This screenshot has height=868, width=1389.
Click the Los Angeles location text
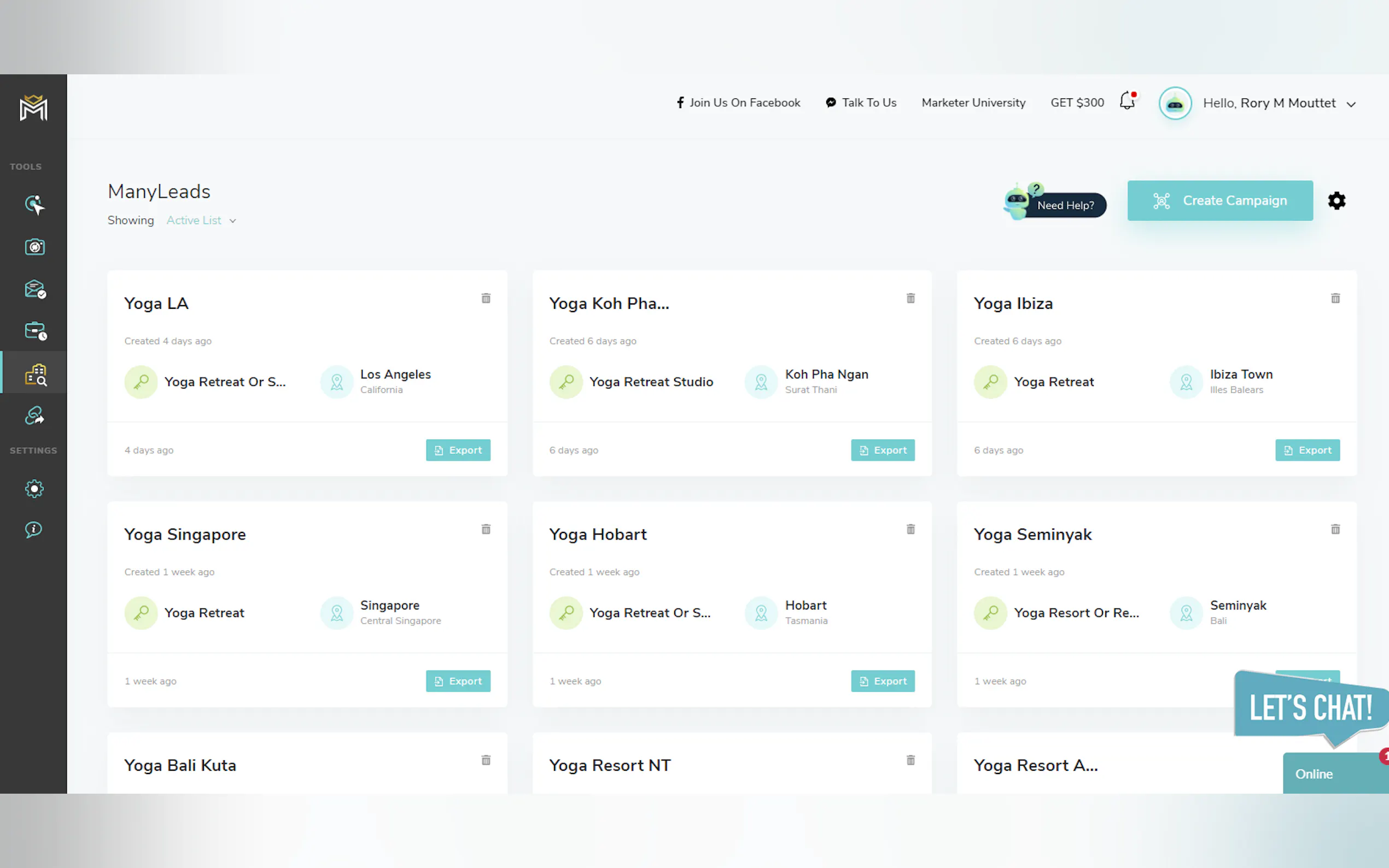395,374
